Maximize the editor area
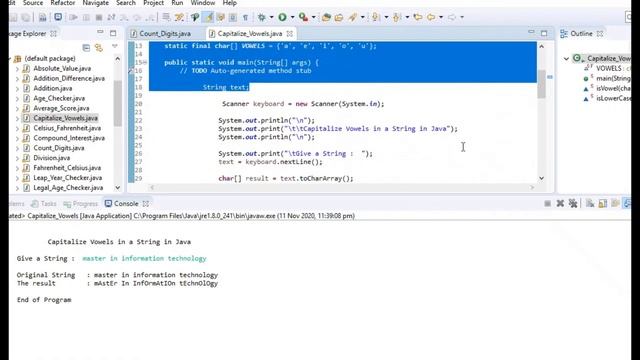Viewport: 640px width, 360px height. tap(544, 33)
